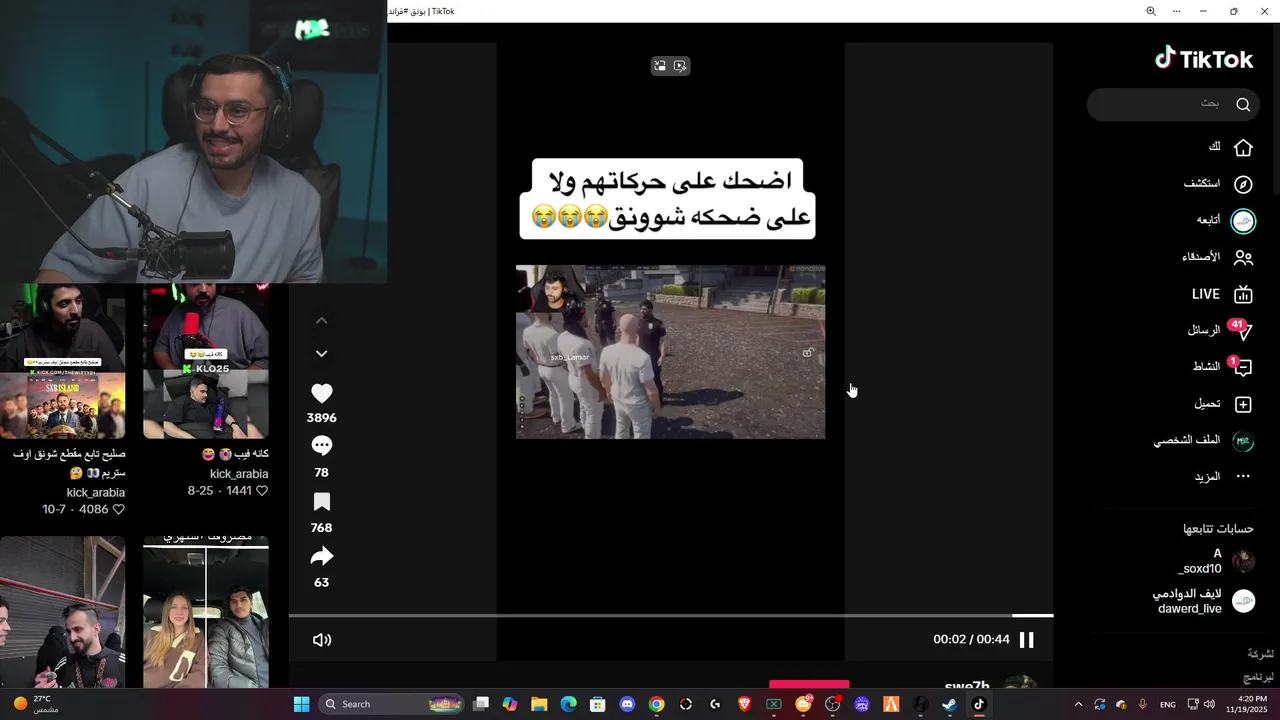Open Microsoft Edge from the taskbar
This screenshot has height=720, width=1280.
(568, 704)
